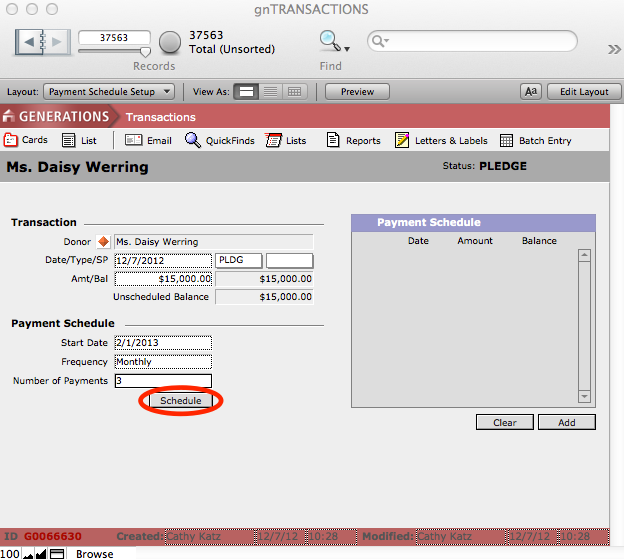Open the Payment Schedule Setup layout dropdown
The image size is (624, 559).
pyautogui.click(x=110, y=91)
